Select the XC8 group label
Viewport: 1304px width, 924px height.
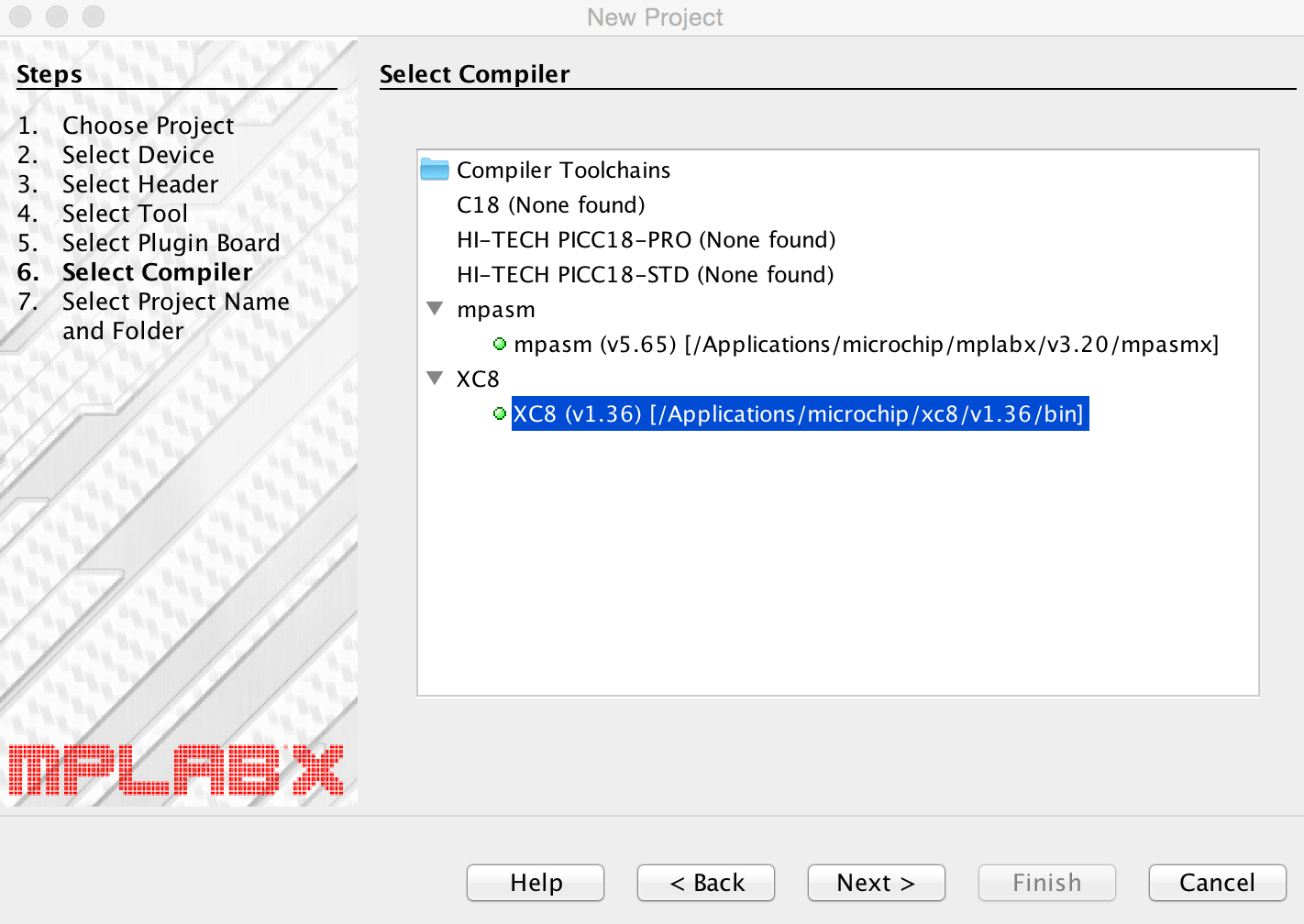point(478,379)
